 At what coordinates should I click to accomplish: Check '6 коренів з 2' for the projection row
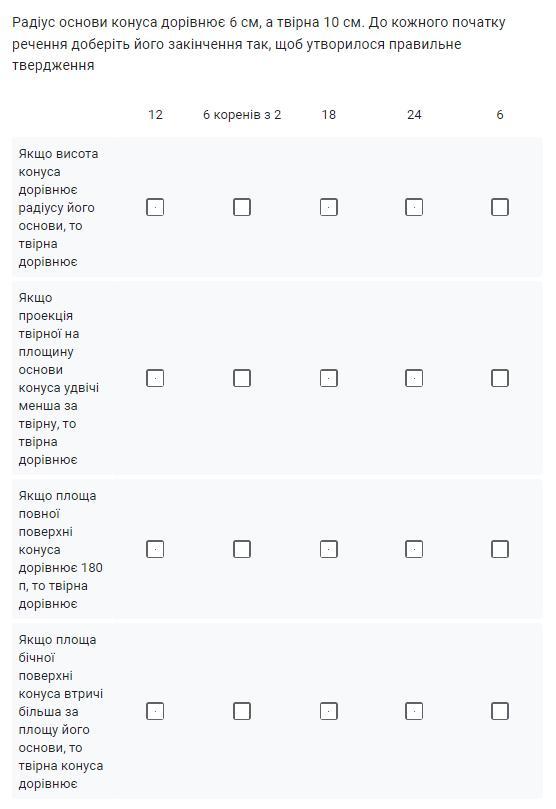coord(242,378)
